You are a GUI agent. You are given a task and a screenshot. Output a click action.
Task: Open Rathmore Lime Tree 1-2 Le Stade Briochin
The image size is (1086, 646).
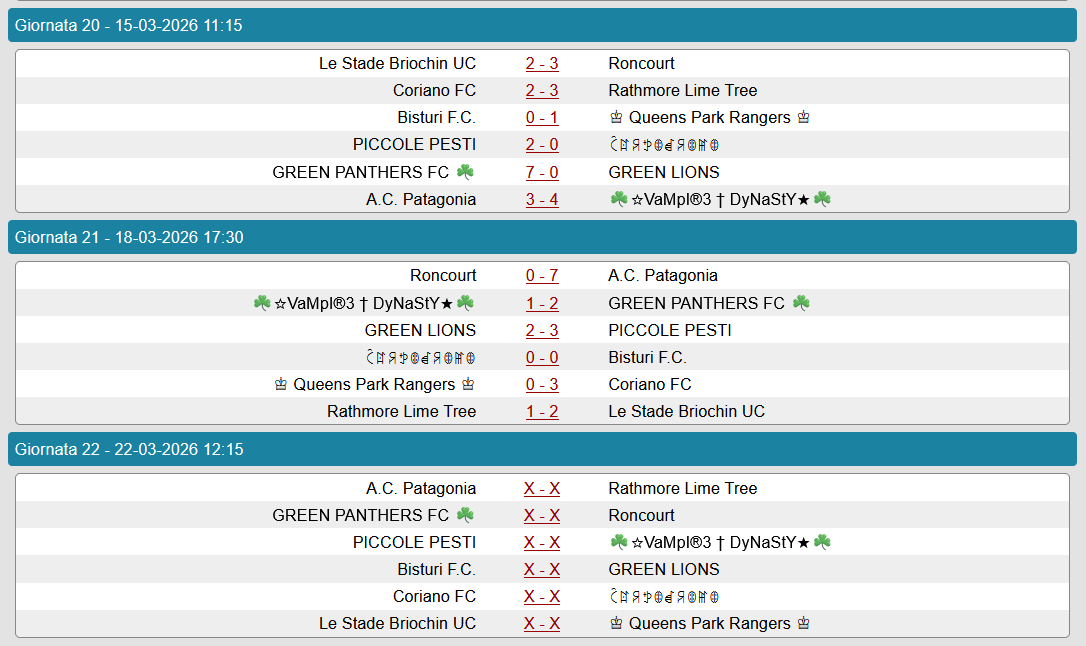pyautogui.click(x=542, y=411)
